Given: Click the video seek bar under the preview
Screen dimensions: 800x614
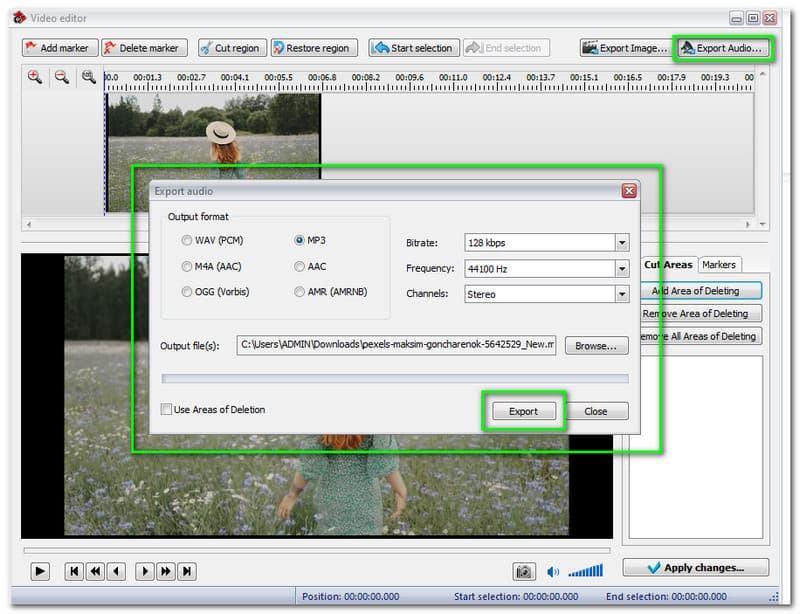Looking at the screenshot, I should coord(317,551).
